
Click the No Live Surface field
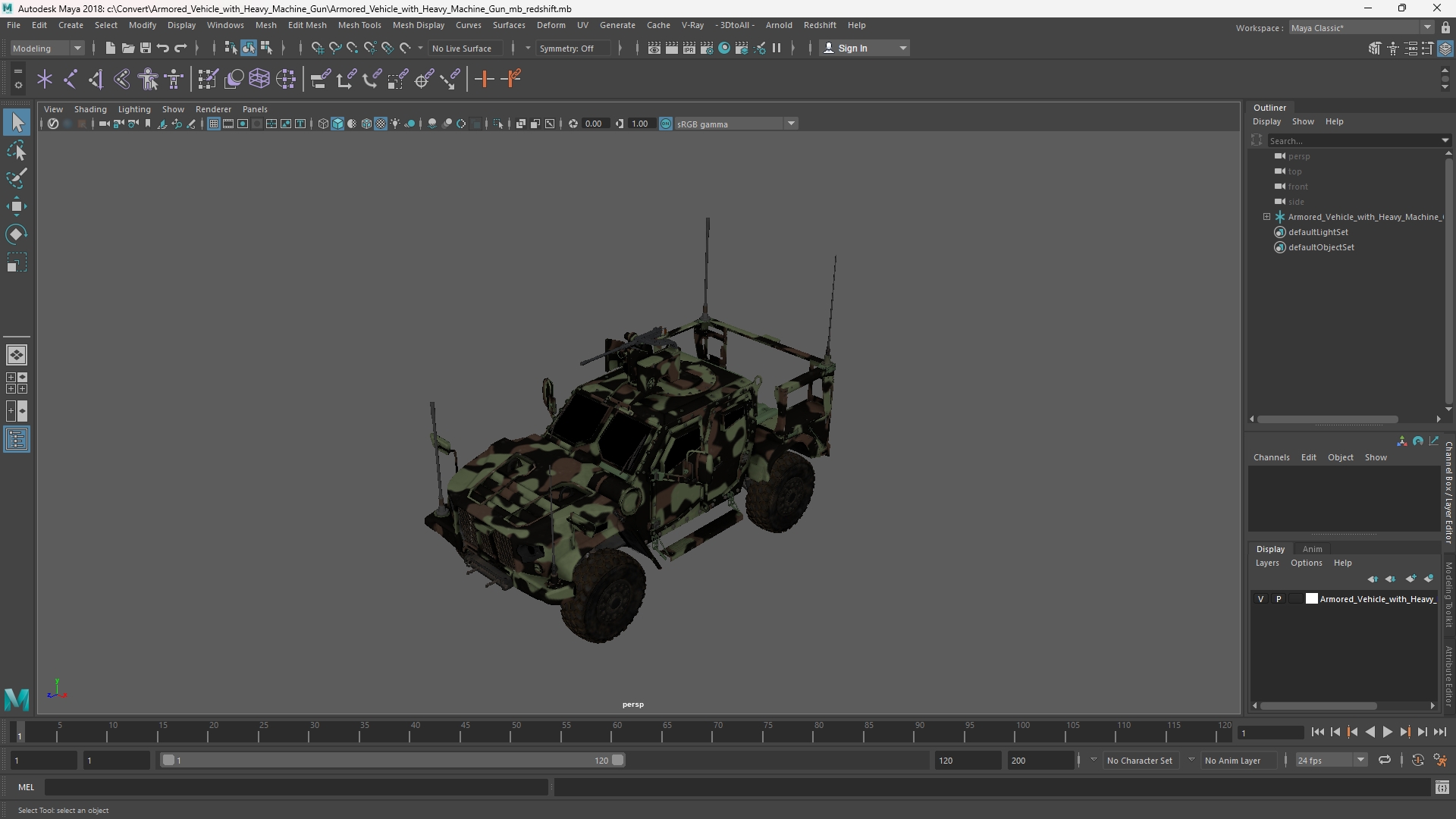(x=465, y=48)
